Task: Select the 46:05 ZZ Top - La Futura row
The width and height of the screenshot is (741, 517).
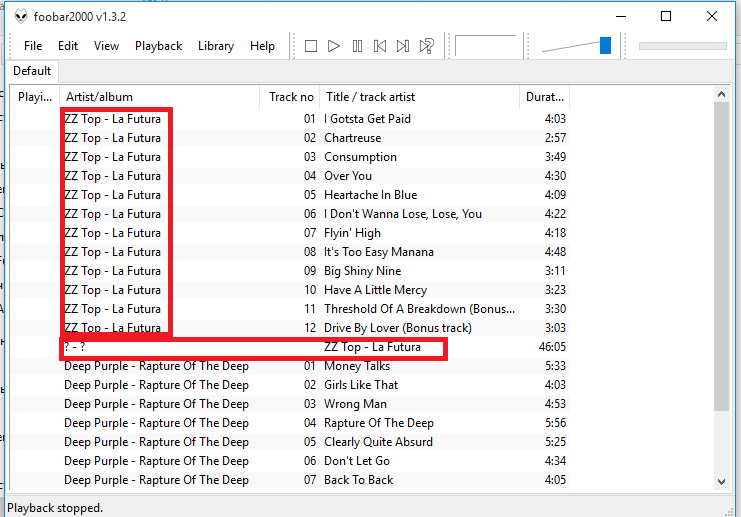Action: 372,347
